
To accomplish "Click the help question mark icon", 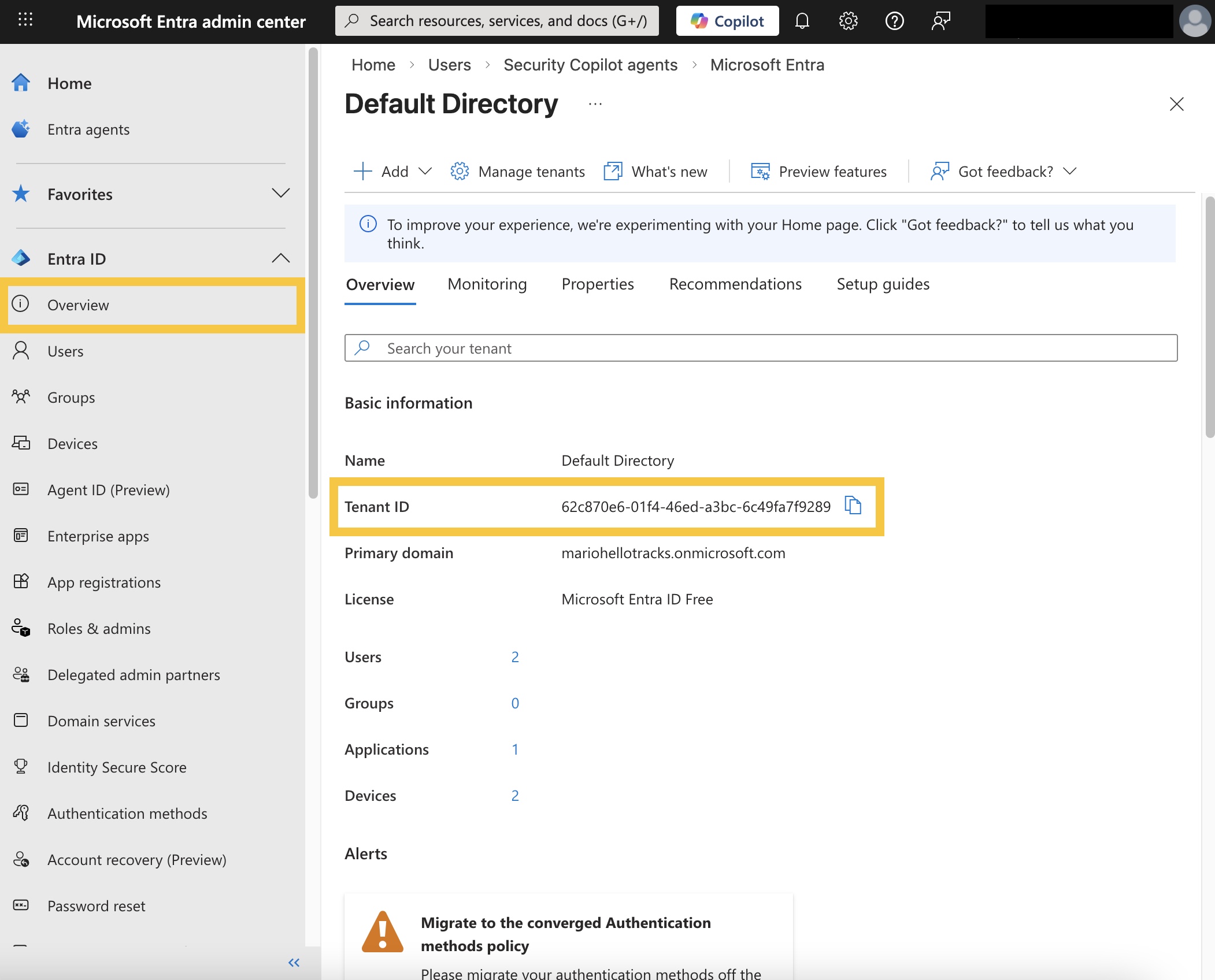I will 894,21.
